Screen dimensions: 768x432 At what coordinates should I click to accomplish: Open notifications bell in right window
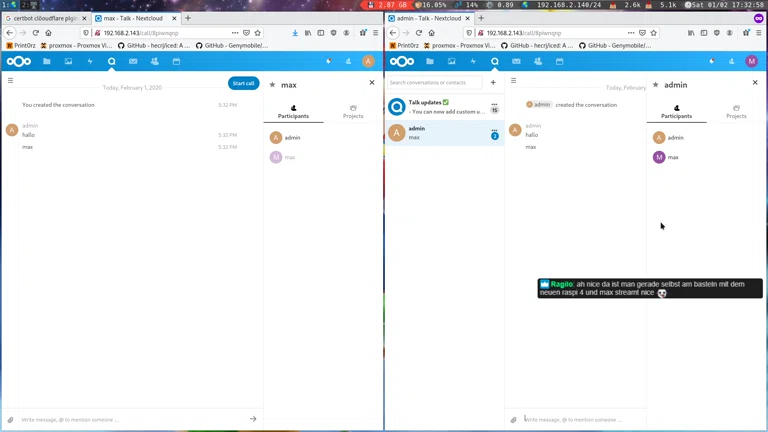712,61
